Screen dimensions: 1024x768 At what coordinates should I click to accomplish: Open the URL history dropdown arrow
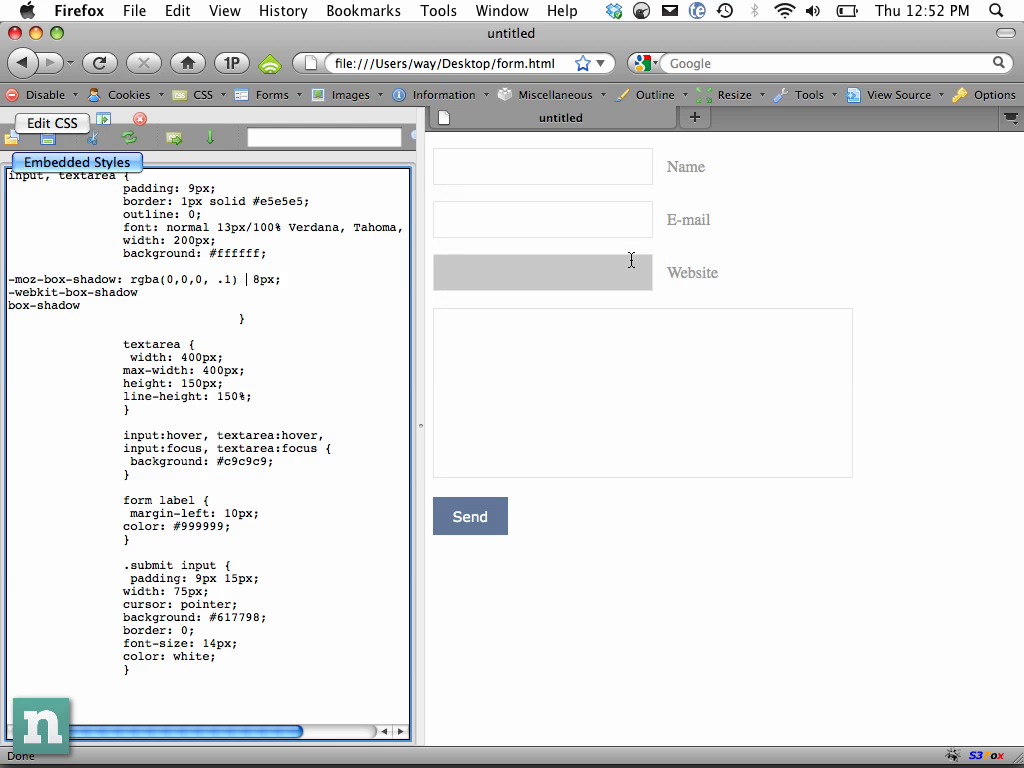600,63
